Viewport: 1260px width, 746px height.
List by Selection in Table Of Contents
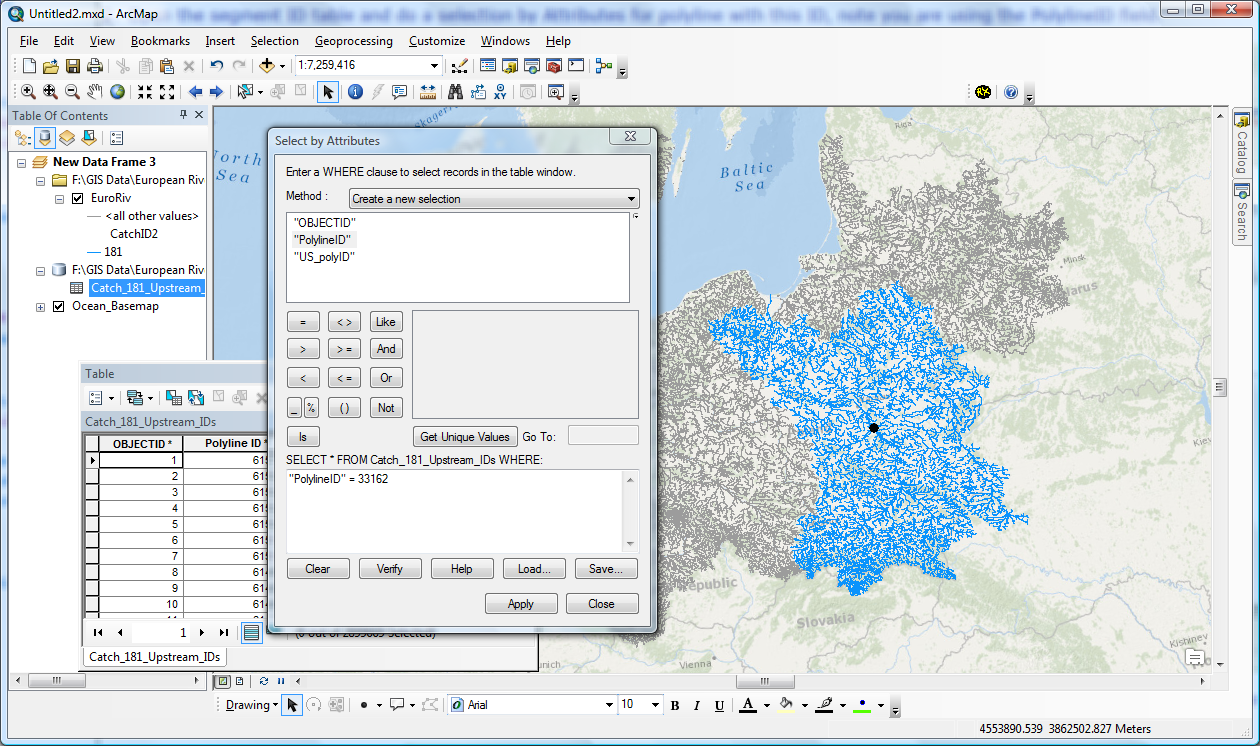click(88, 137)
